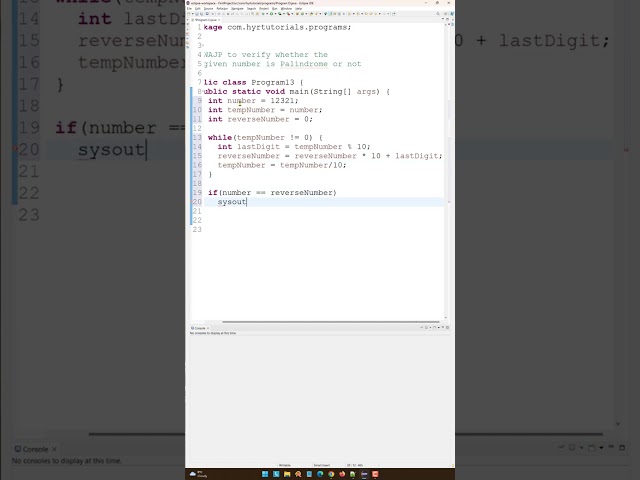Close the Program13.java editor tab
This screenshot has height=480, width=640.
[219, 20]
